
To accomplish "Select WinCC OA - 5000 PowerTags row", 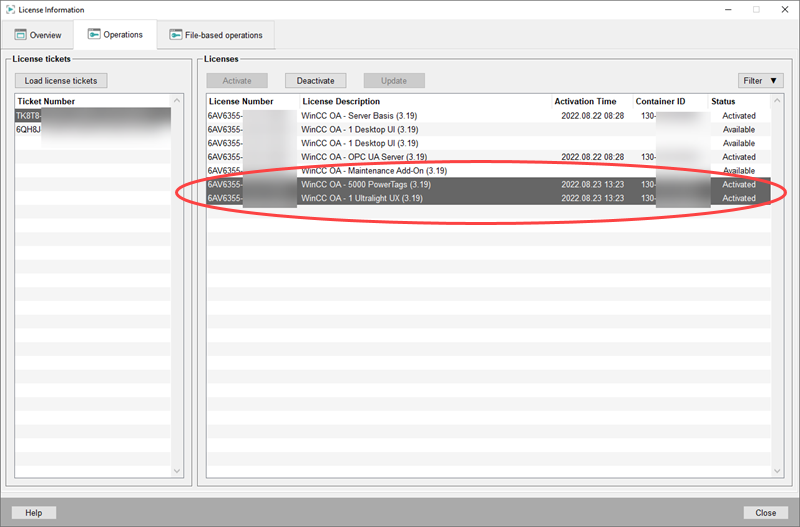I will tap(488, 185).
